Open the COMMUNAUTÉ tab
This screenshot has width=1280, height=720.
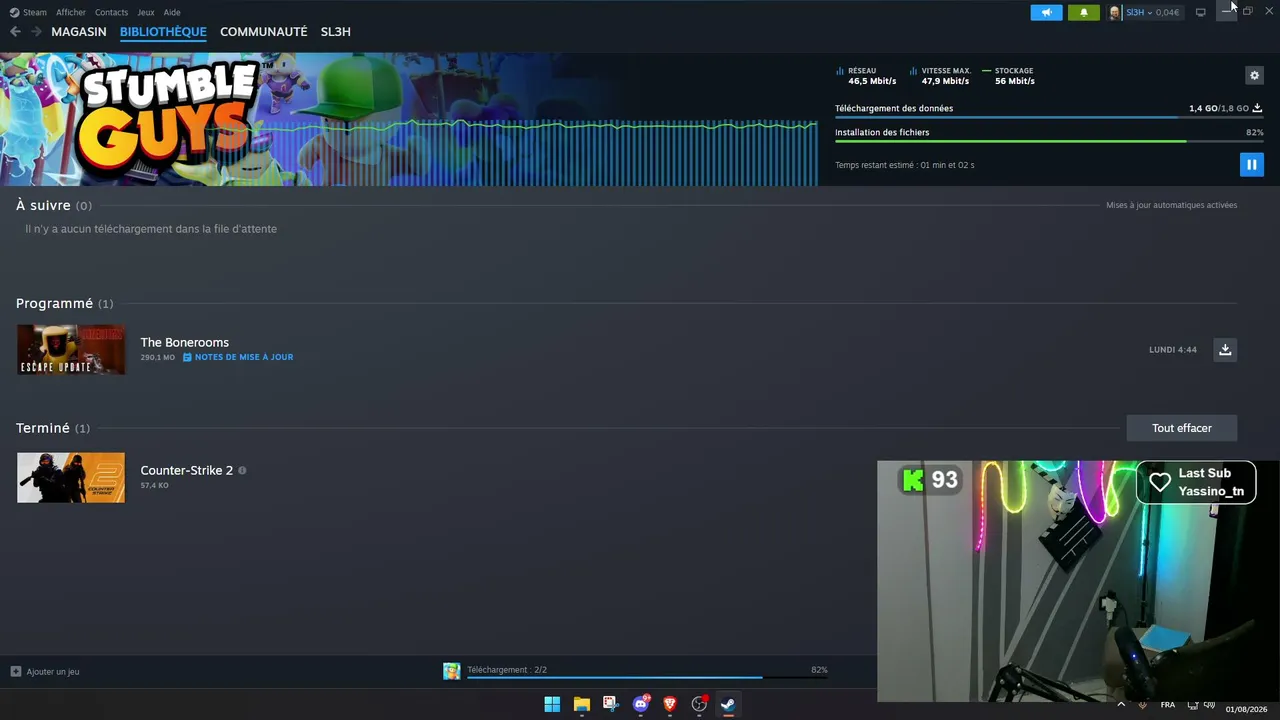coord(264,32)
